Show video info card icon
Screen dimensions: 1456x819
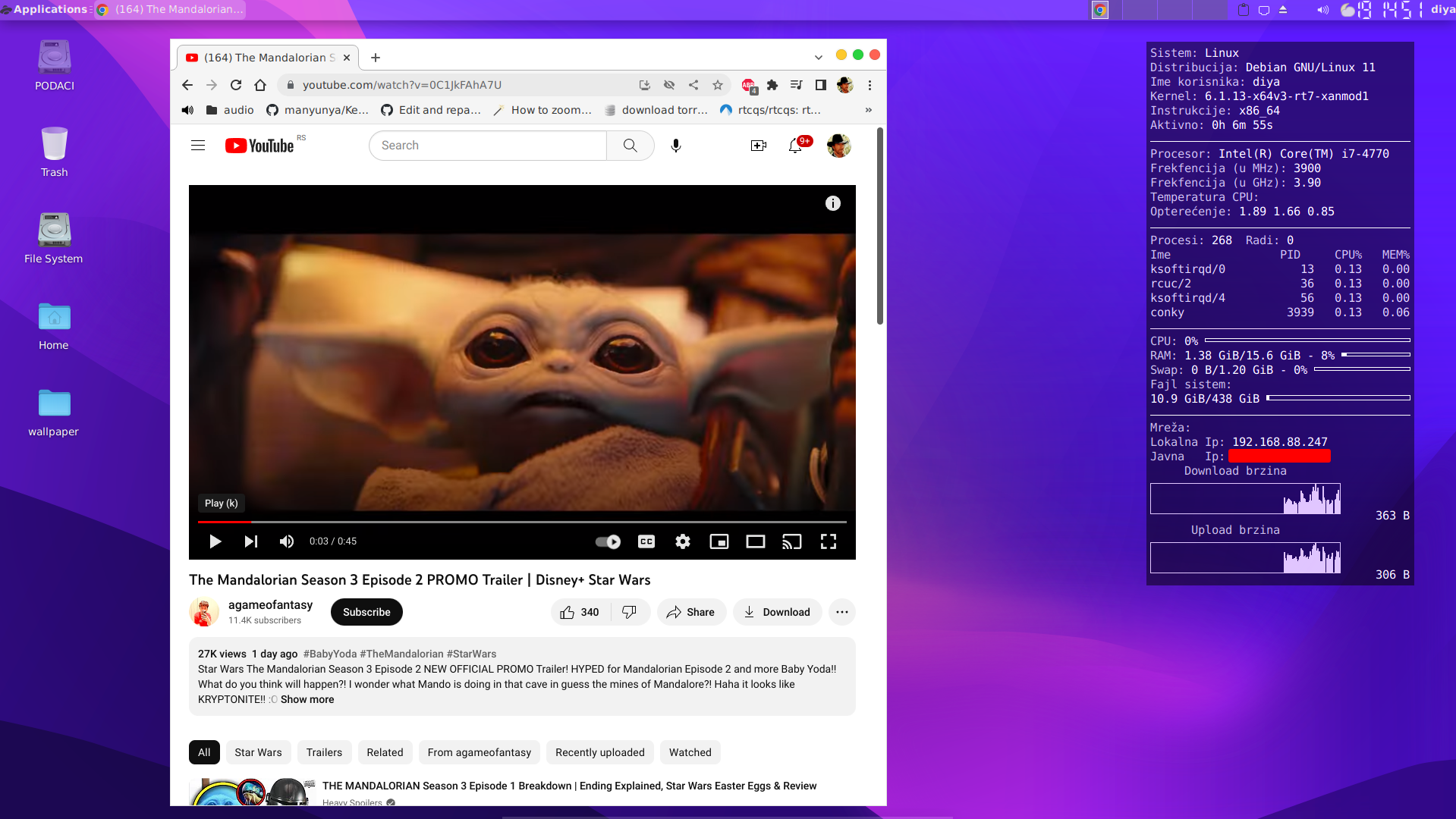click(x=833, y=203)
